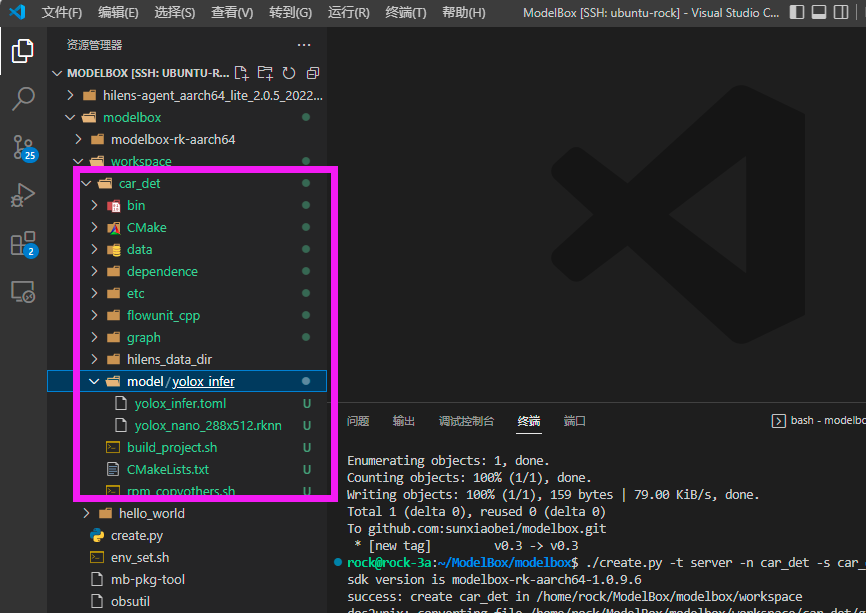Toggle secondary sidebar layout icon in title bar
Viewport: 866px width, 613px height.
(841, 12)
